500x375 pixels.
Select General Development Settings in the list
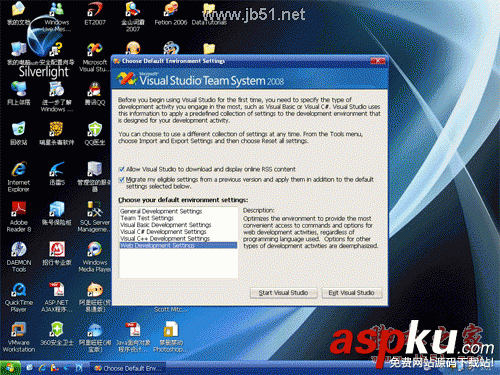(x=178, y=211)
